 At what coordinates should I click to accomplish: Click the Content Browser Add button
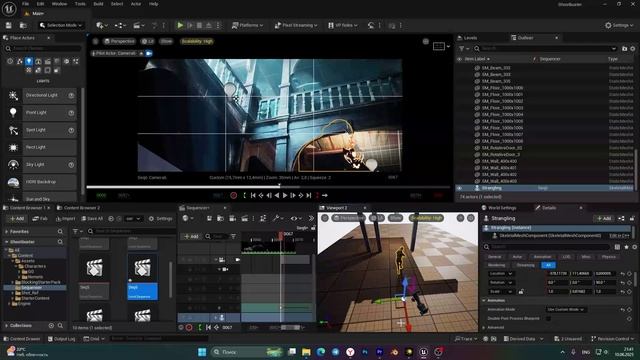click(17, 219)
